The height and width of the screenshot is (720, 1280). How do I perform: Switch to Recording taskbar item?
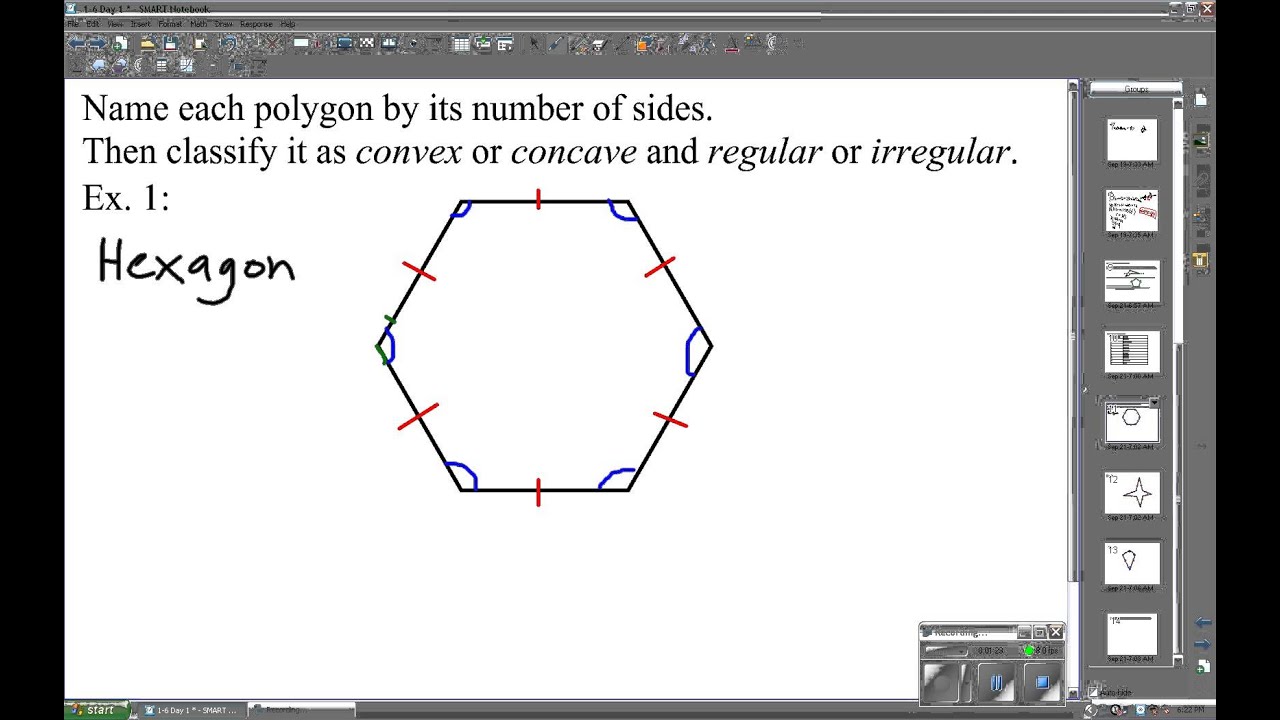coord(300,710)
